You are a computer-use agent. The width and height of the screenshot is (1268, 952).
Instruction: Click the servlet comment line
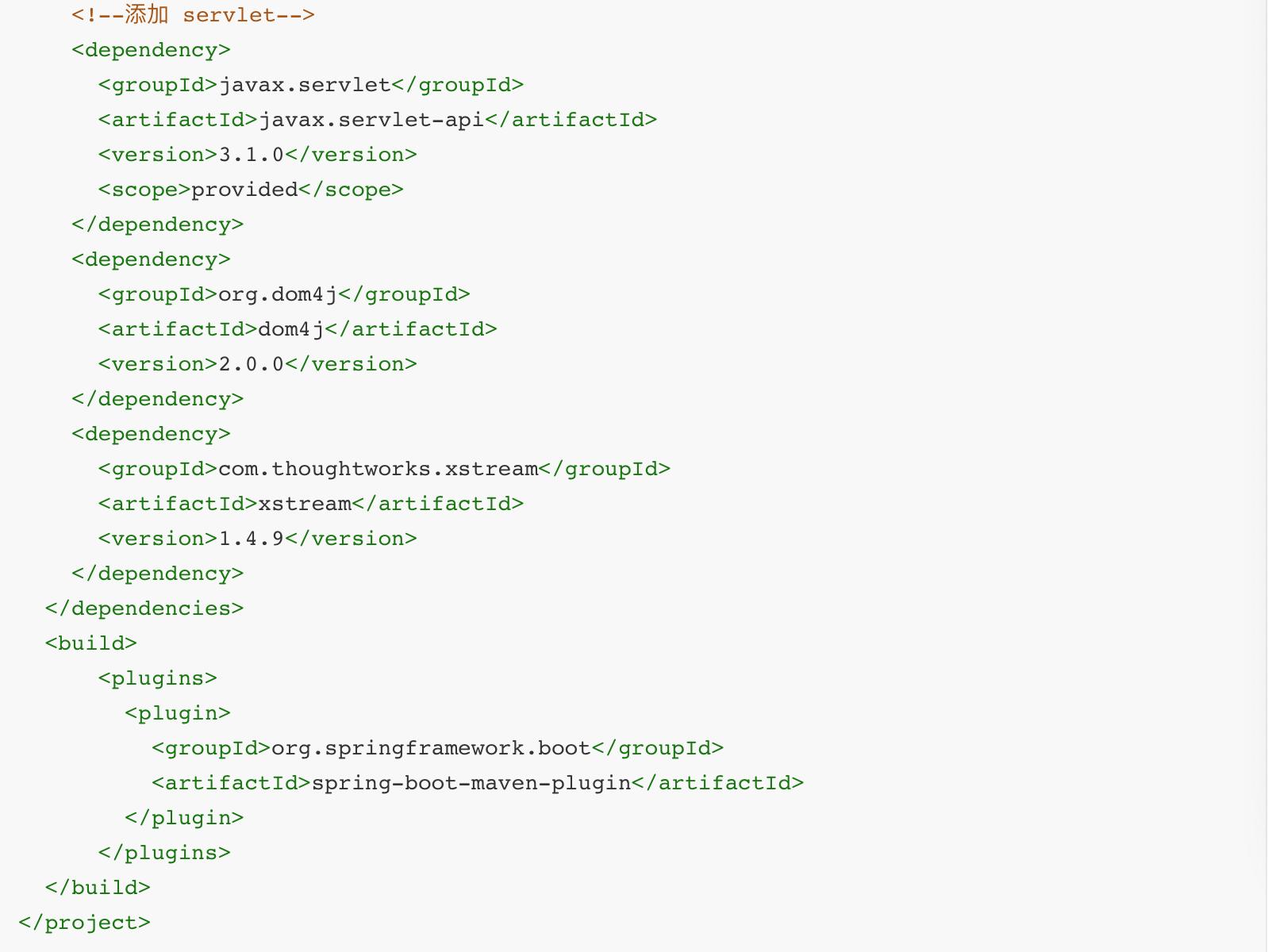tap(193, 15)
